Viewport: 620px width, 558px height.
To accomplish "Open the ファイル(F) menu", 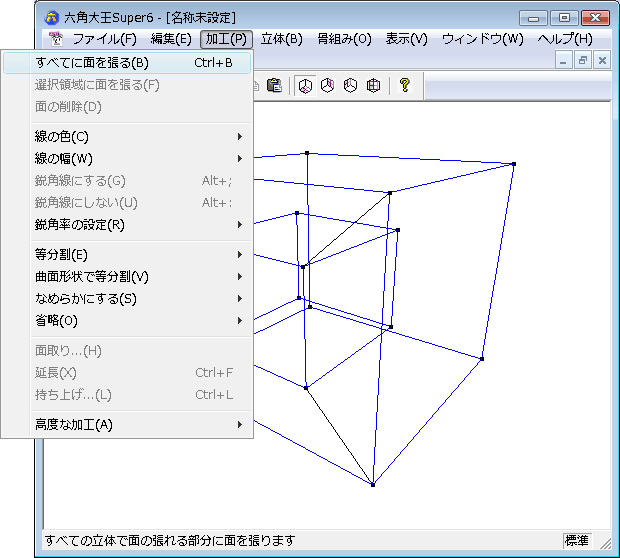I will point(105,39).
